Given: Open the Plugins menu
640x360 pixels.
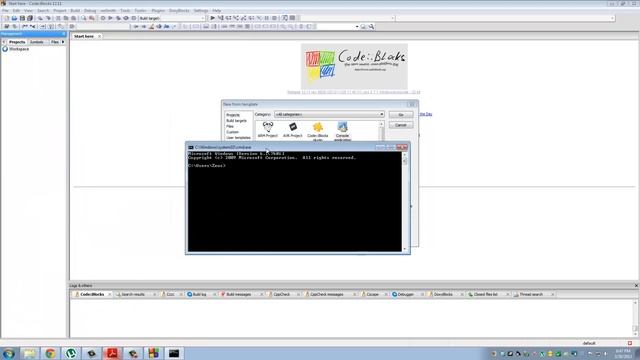Looking at the screenshot, I should [158, 11].
